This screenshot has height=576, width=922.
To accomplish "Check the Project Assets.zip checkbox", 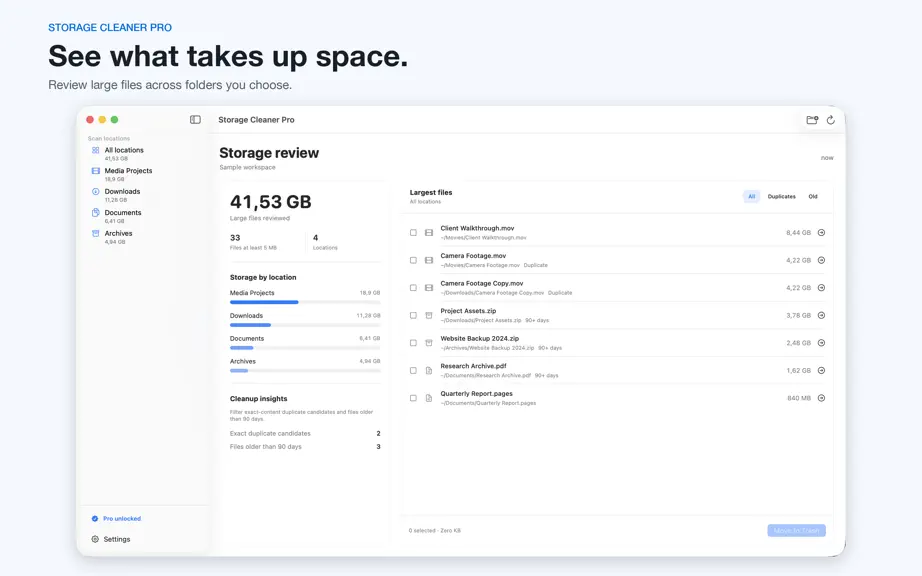I will (x=413, y=316).
